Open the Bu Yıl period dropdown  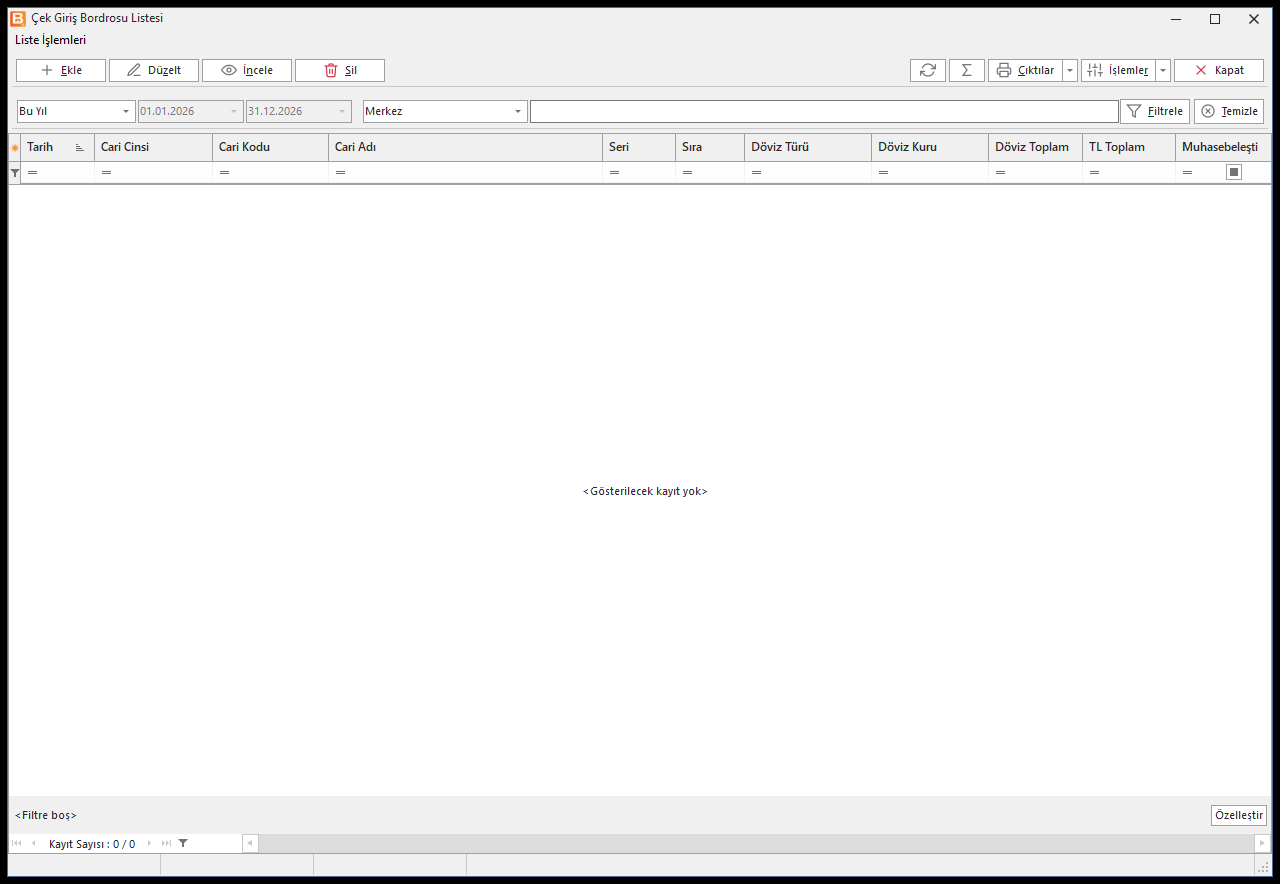126,111
